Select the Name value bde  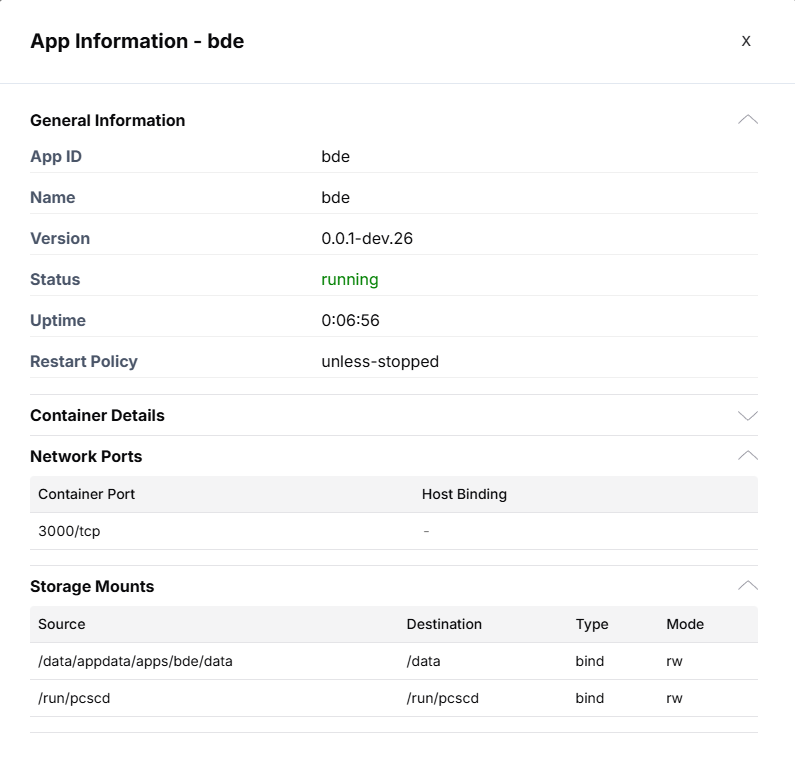click(335, 198)
